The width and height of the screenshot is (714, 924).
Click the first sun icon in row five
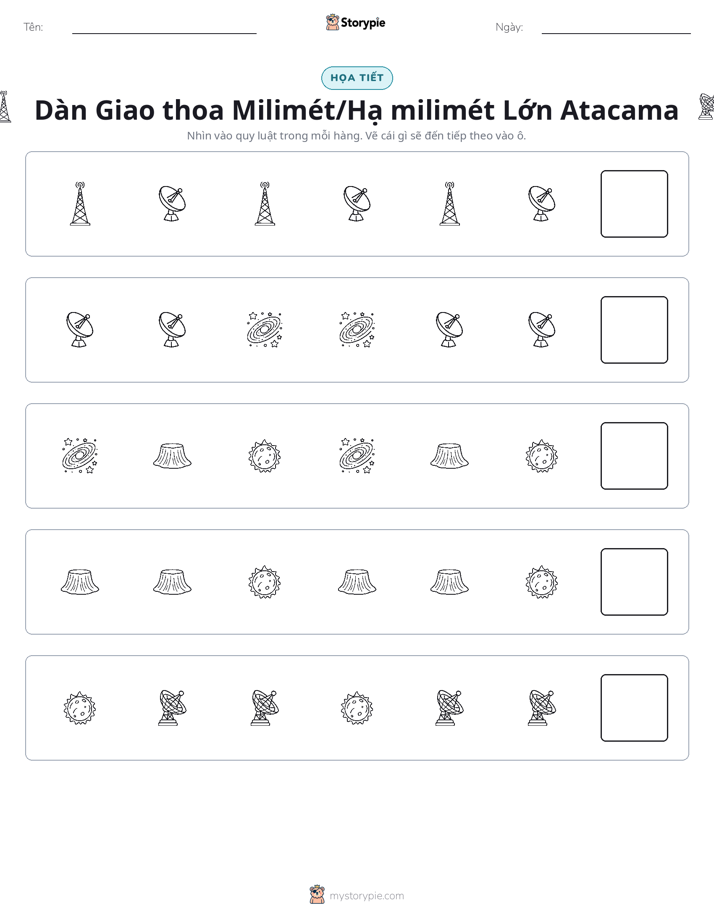(x=80, y=708)
